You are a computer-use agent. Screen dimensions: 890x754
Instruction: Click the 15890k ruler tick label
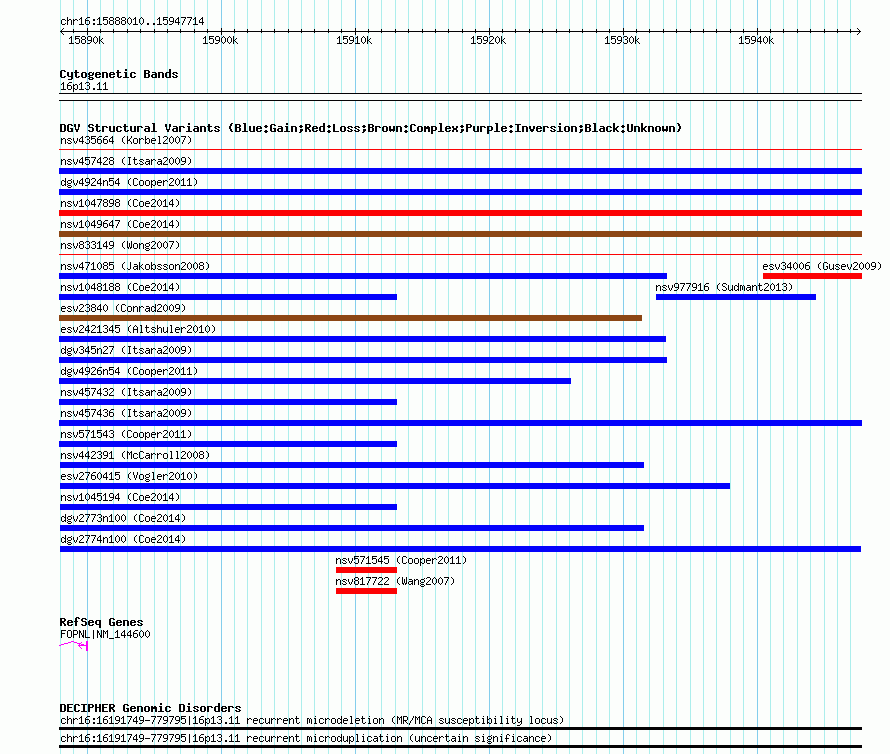click(x=86, y=40)
